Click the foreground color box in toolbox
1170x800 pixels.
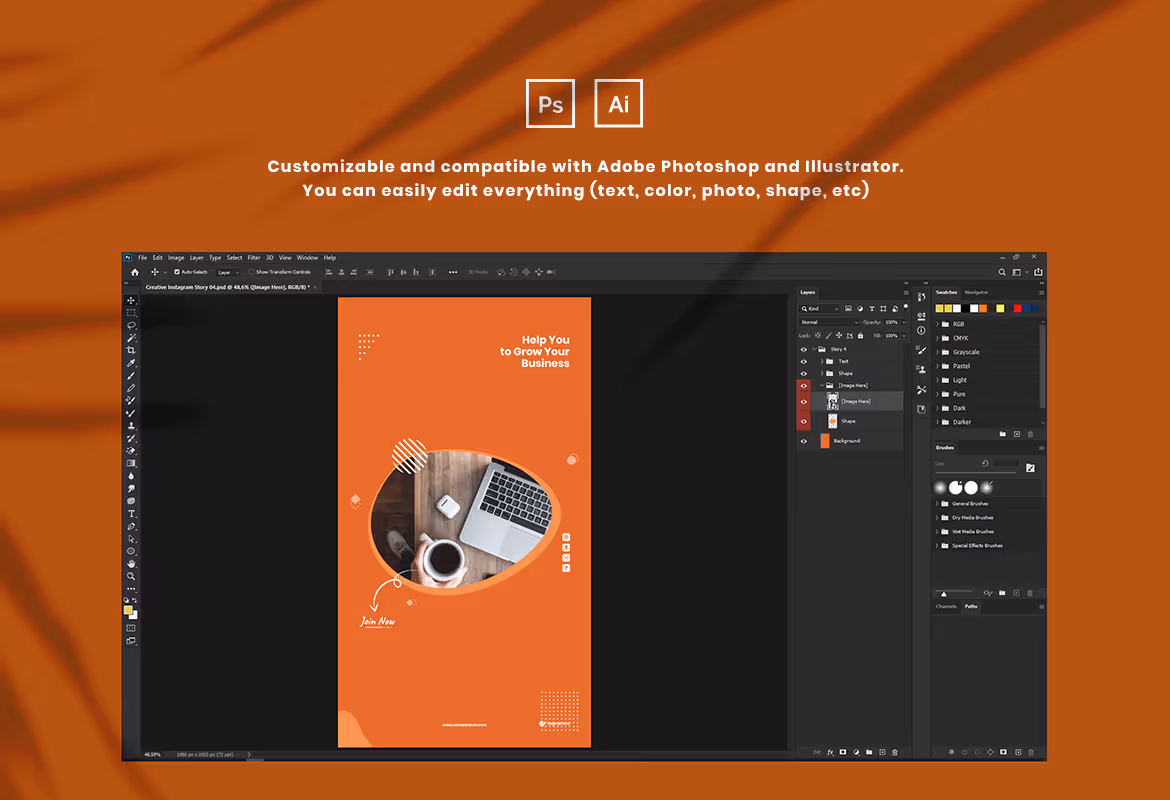128,610
